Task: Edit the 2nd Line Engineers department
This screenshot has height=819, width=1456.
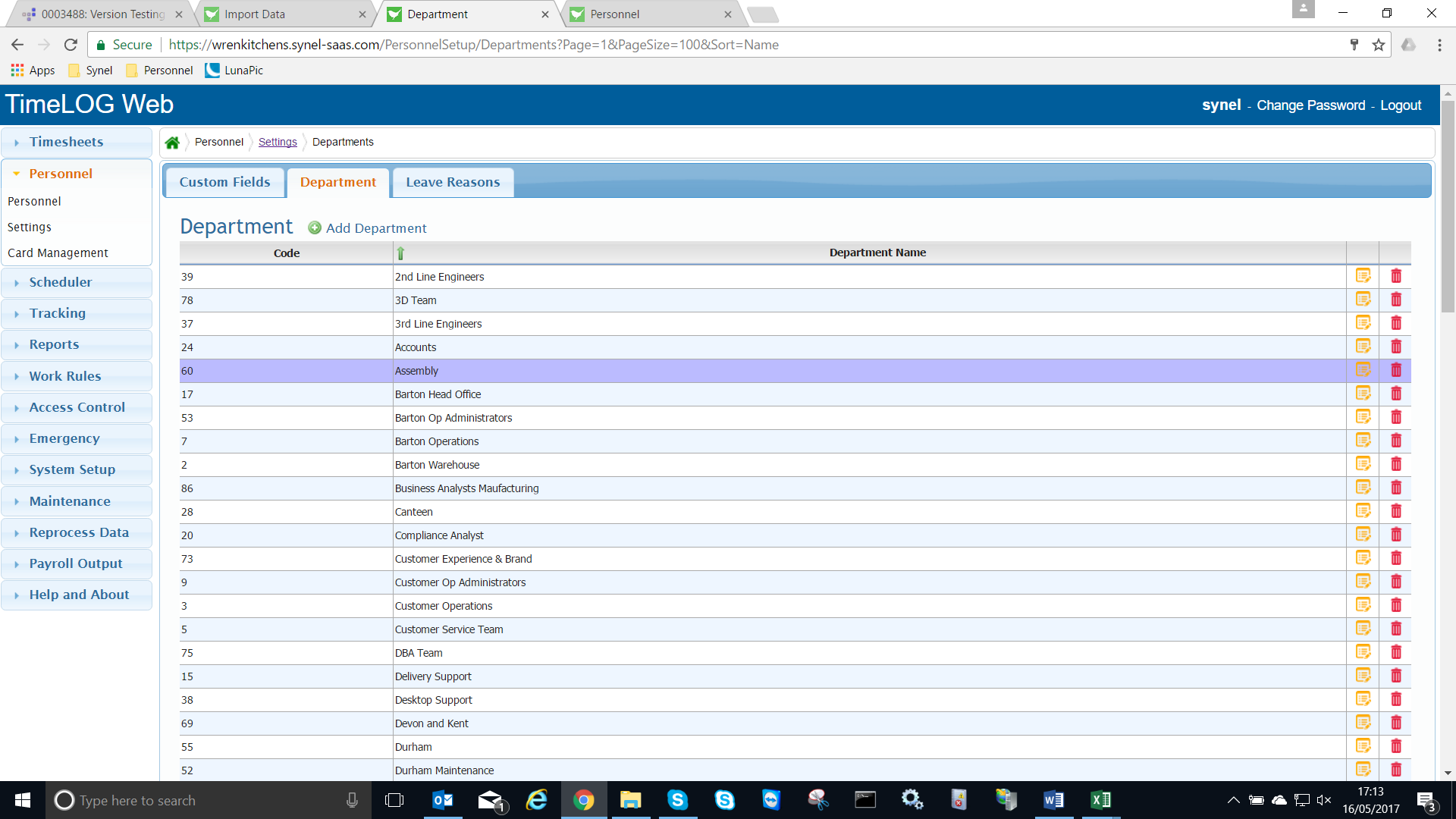Action: 1363,276
